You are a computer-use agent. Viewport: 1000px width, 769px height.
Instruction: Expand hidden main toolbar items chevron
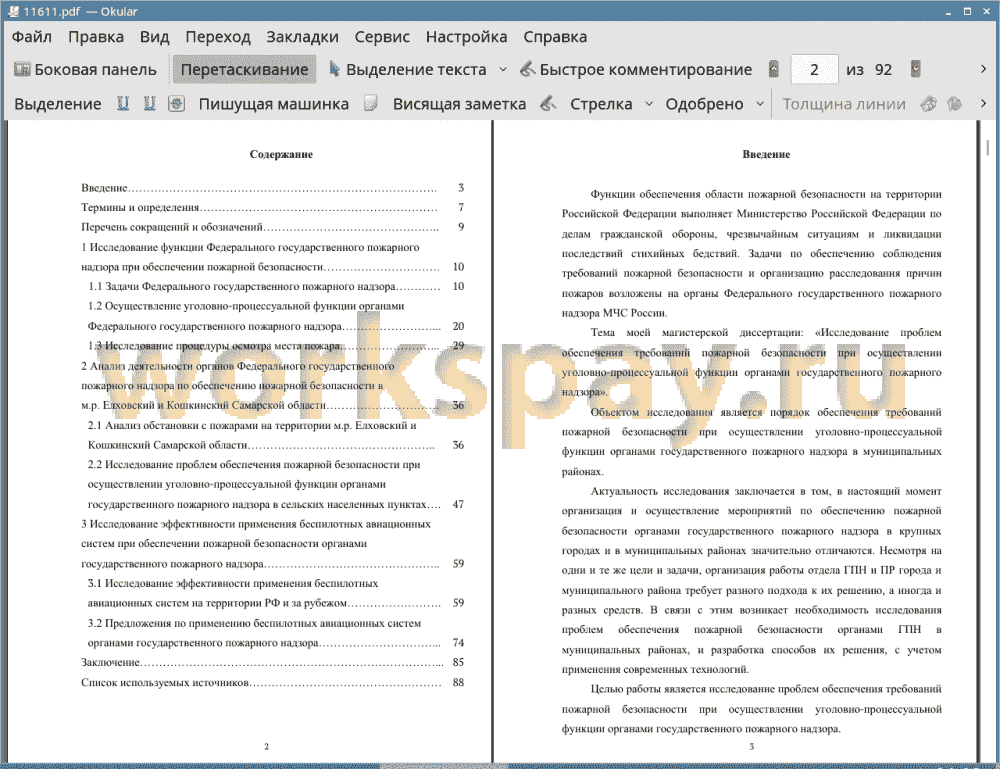pyautogui.click(x=983, y=69)
